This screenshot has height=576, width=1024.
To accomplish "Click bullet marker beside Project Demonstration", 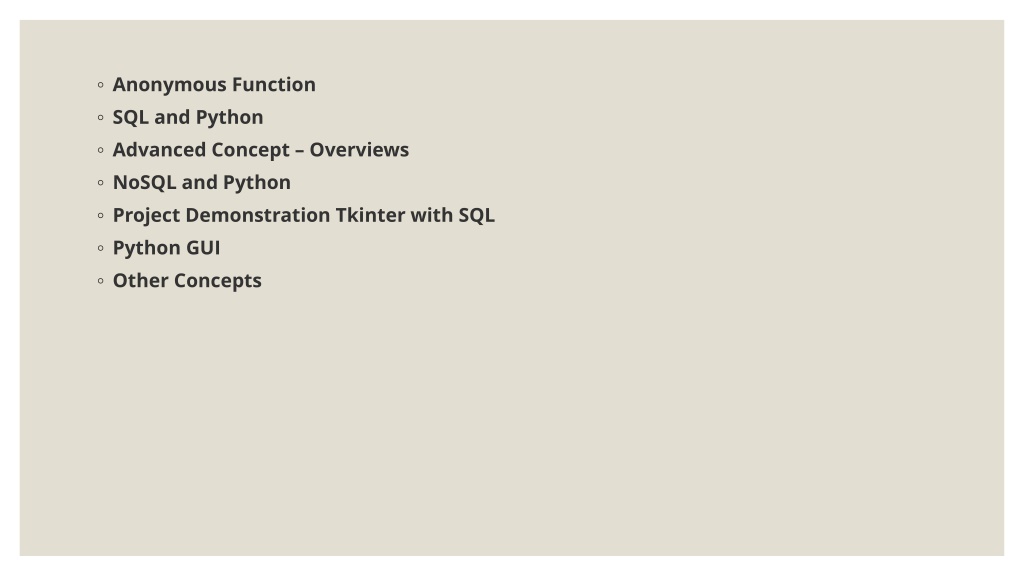I will pos(101,216).
